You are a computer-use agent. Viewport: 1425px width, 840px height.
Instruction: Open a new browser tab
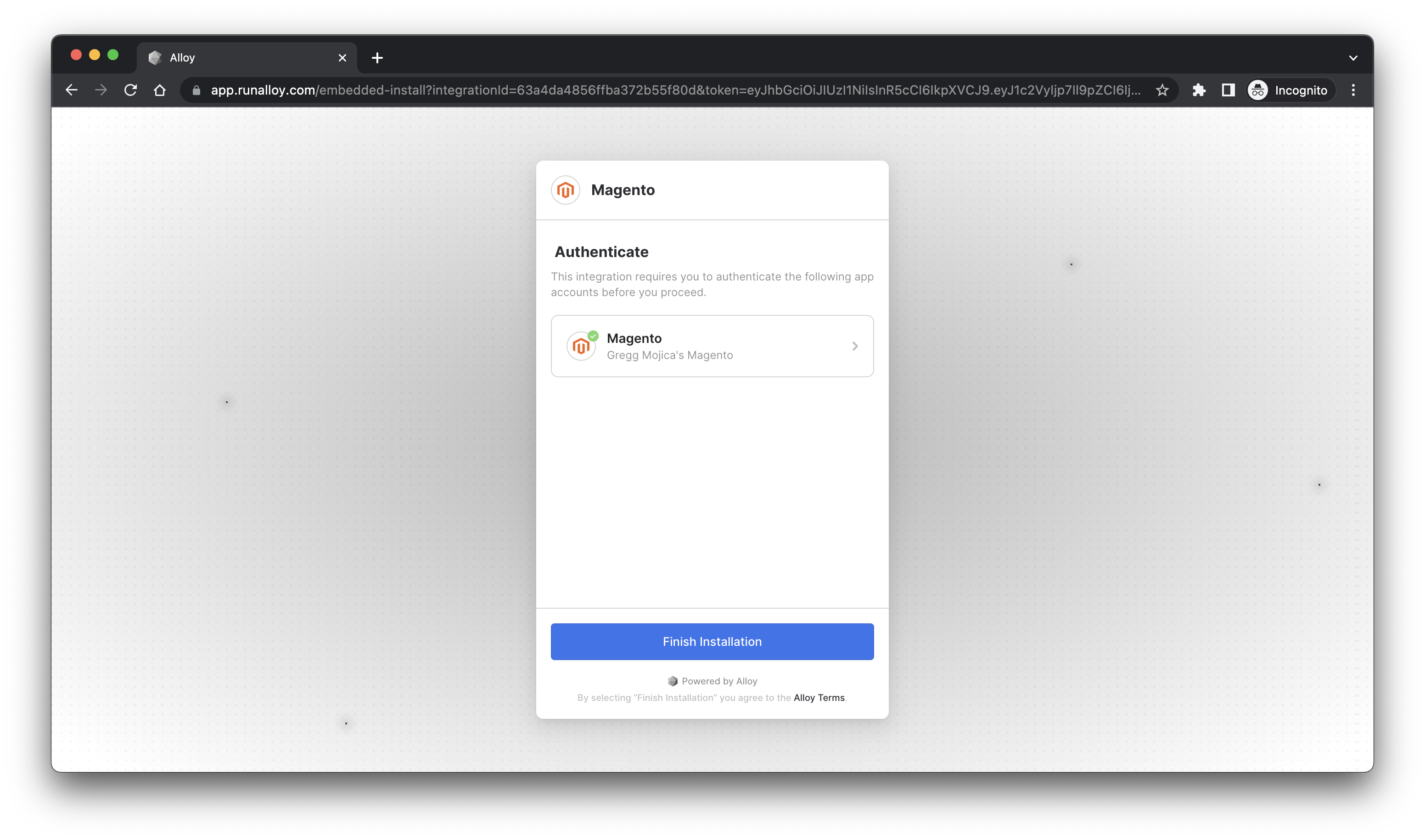[377, 58]
